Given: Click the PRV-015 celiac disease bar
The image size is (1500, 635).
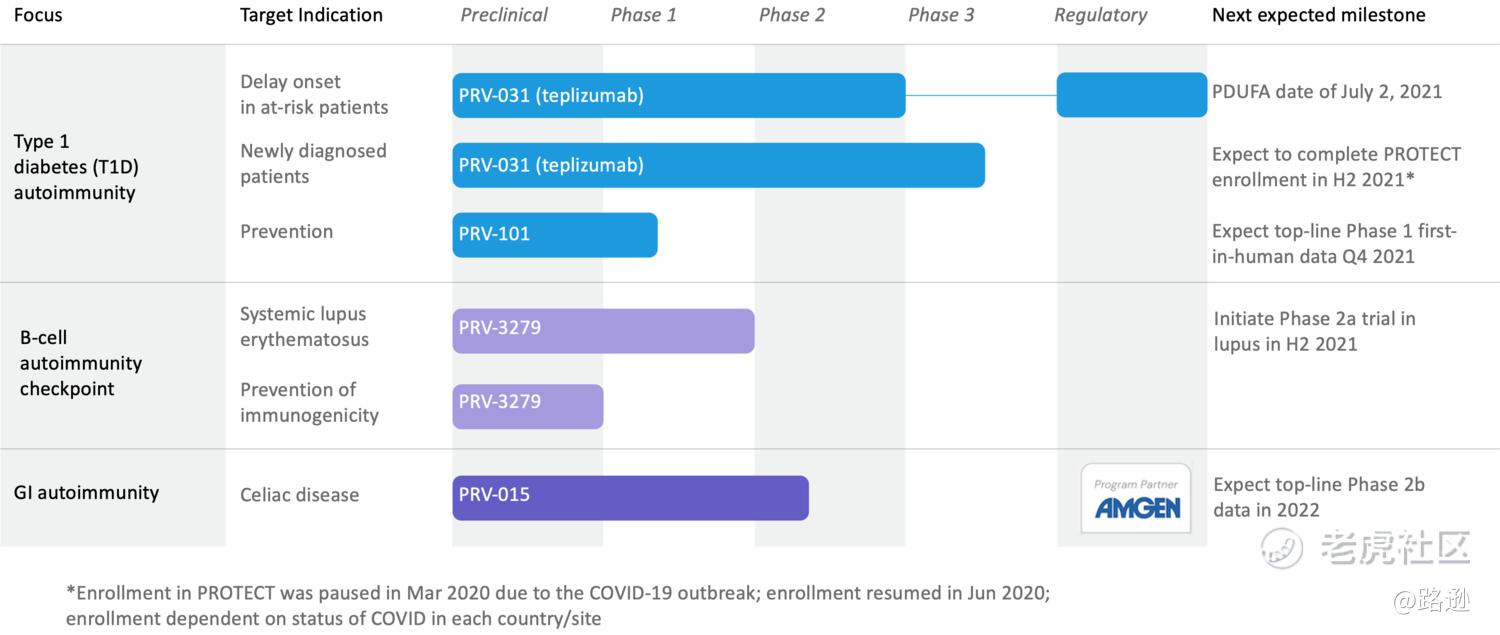Looking at the screenshot, I should click(x=630, y=497).
